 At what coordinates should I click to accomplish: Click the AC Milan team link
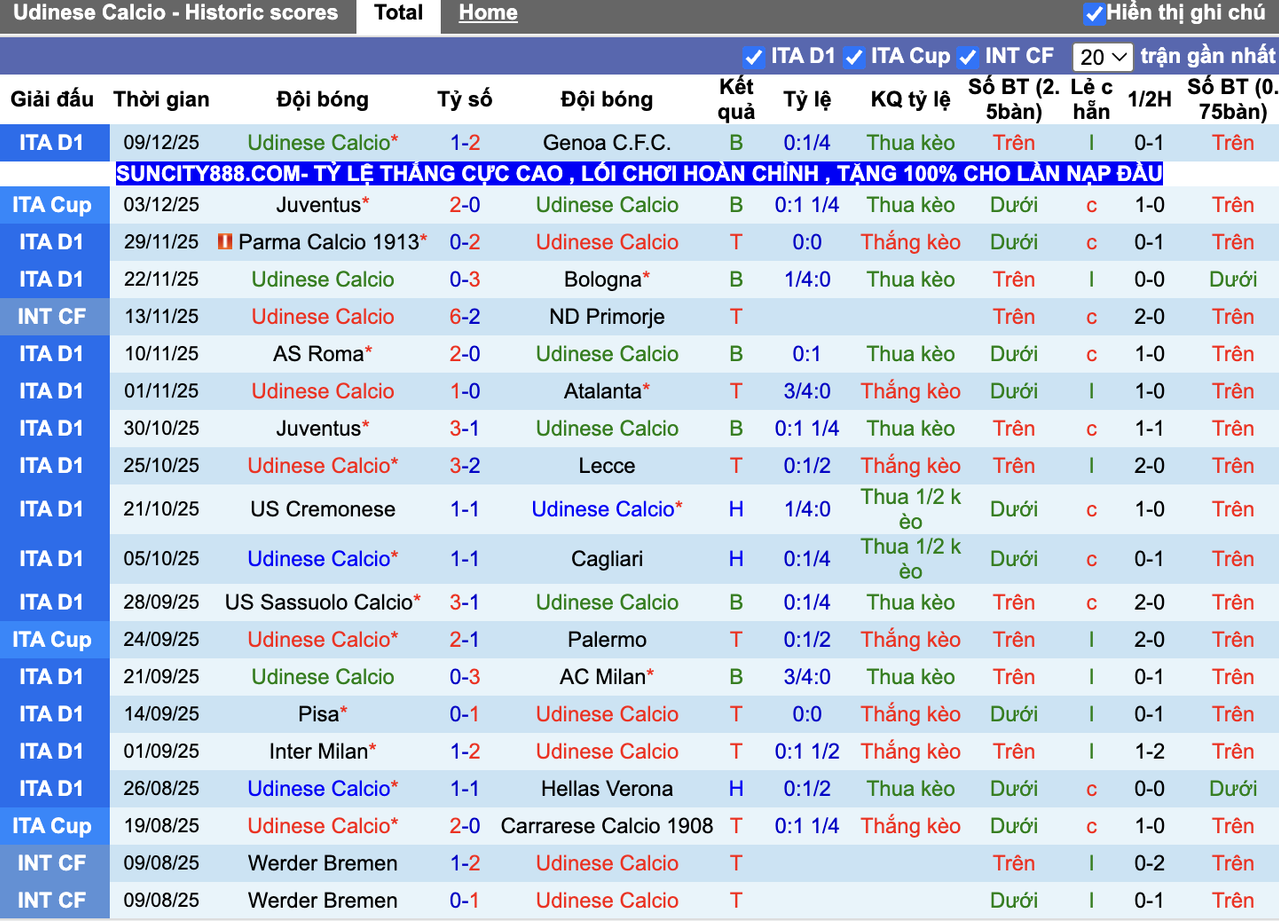pos(602,677)
